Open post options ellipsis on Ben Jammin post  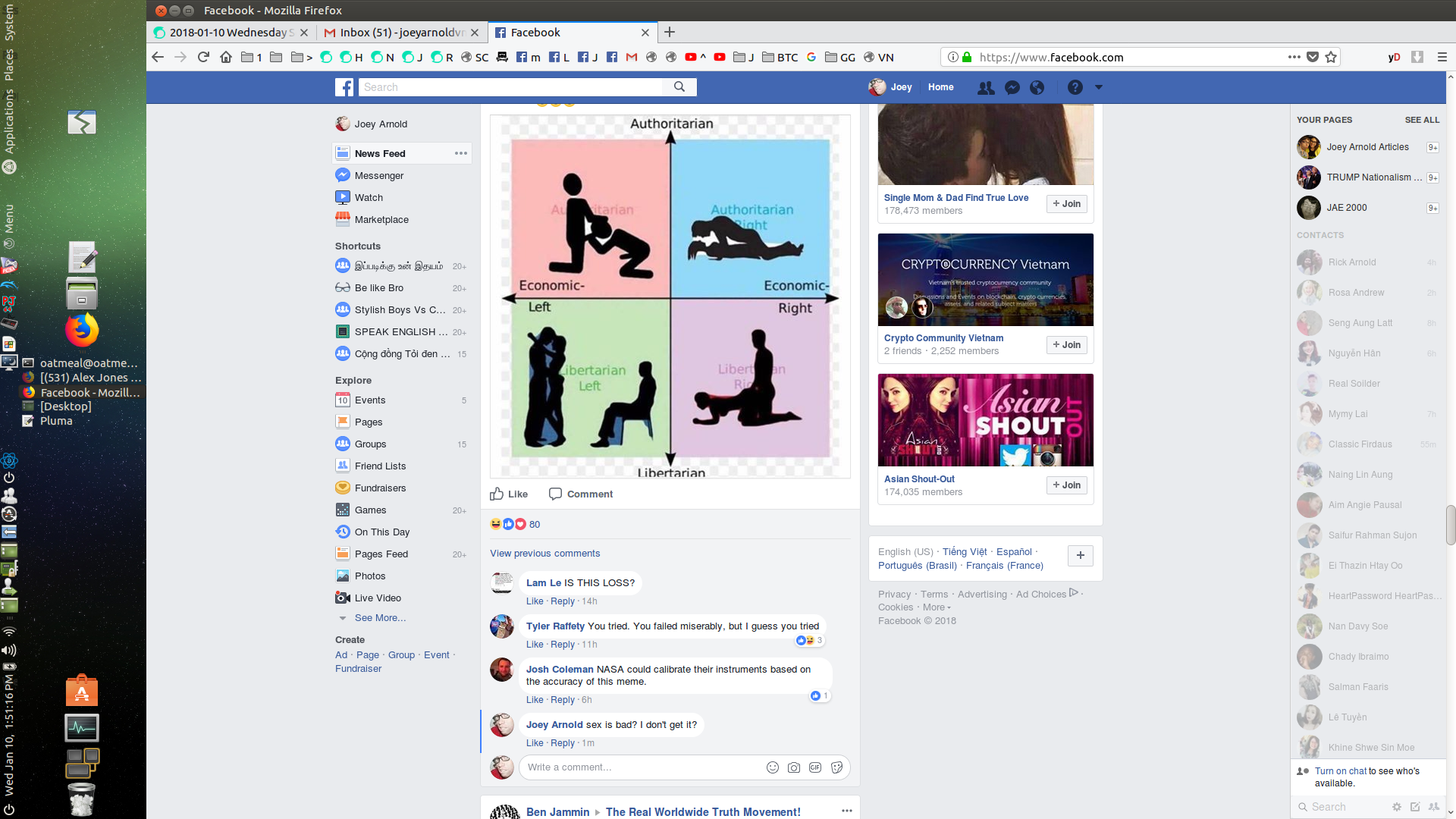pos(846,811)
